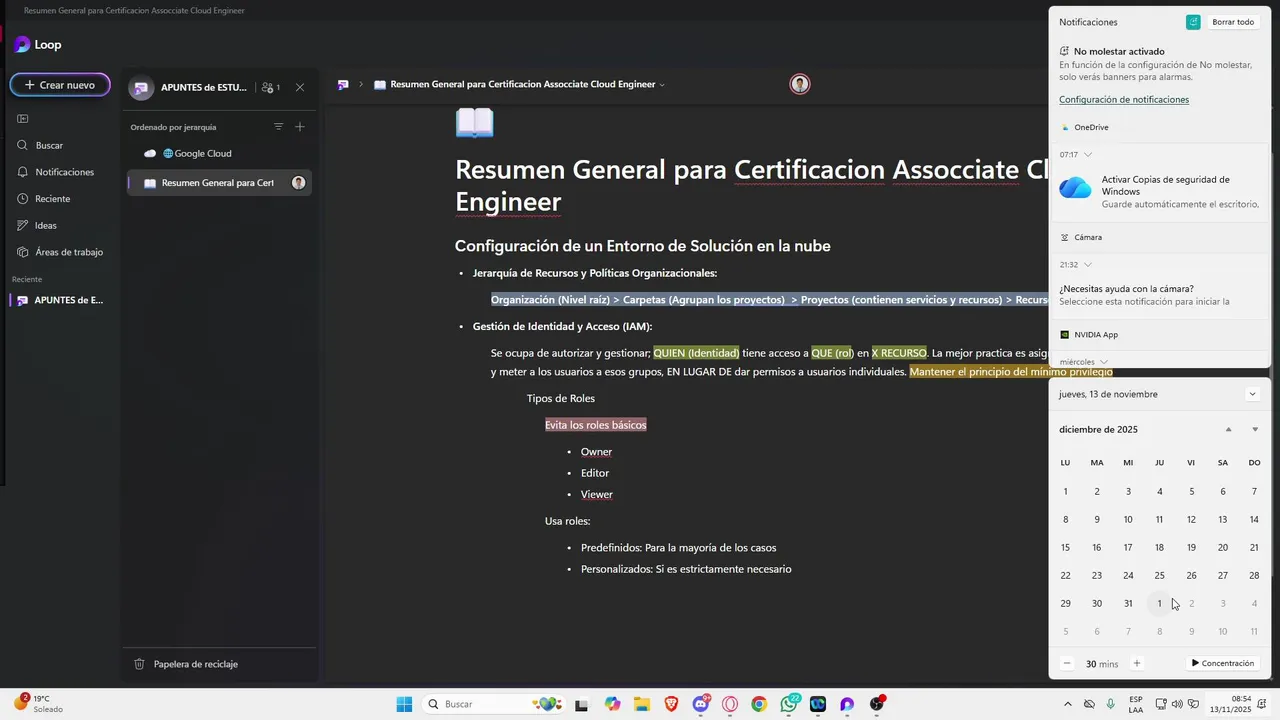
Task: Open Configuración de notificaciones link
Action: click(1124, 100)
